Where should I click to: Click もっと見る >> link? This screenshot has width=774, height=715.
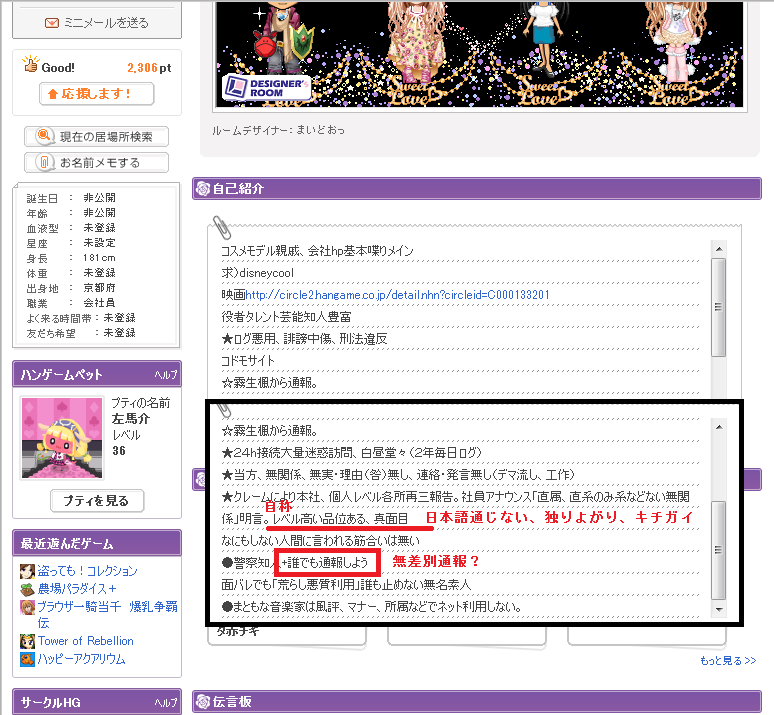(728, 661)
